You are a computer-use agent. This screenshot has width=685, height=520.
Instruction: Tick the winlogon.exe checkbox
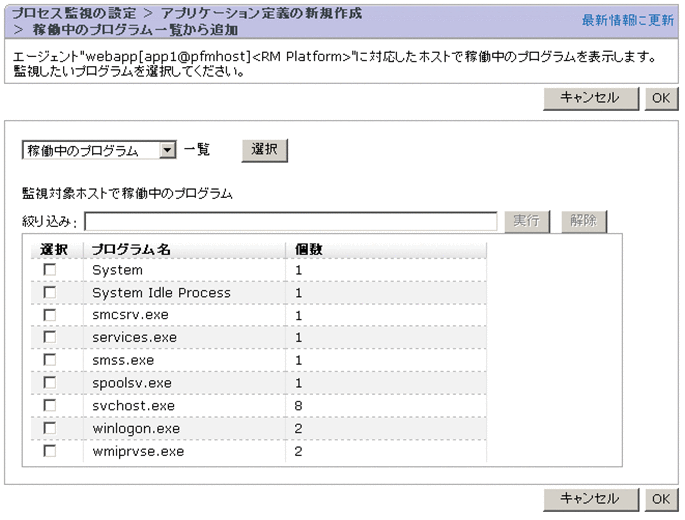coord(50,428)
